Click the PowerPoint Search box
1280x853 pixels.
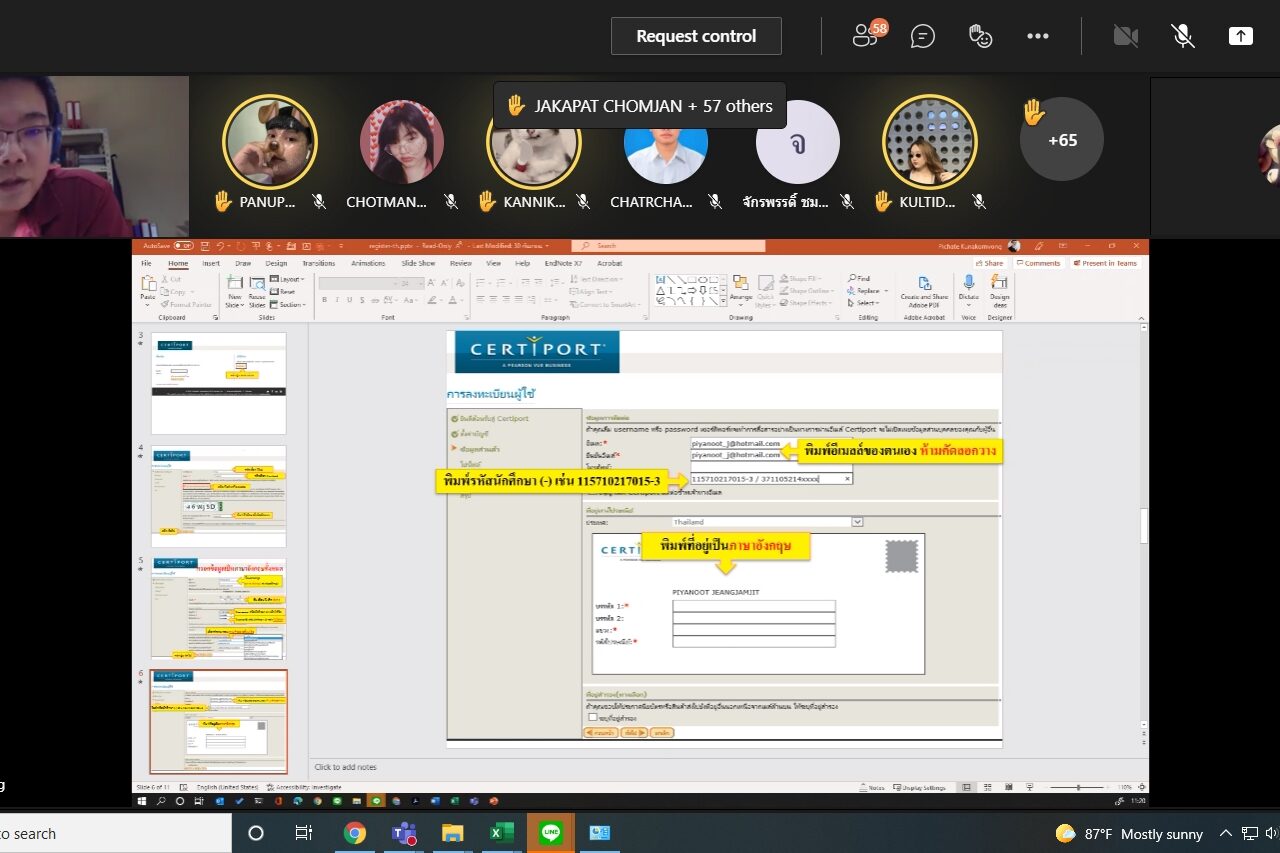(668, 245)
